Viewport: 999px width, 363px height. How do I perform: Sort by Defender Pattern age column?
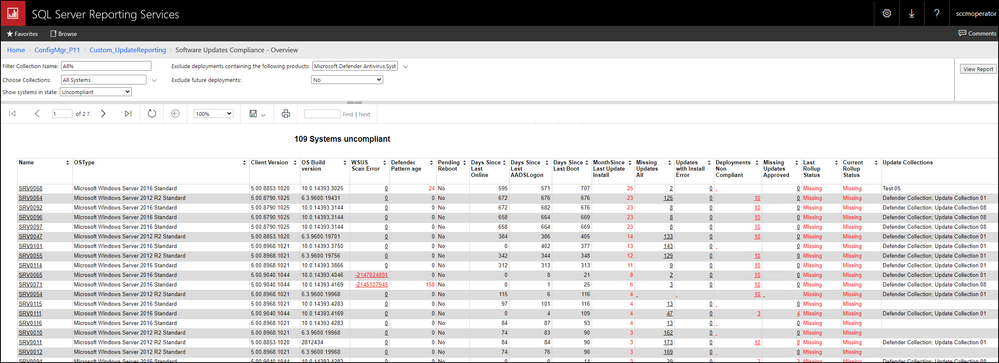tap(432, 163)
